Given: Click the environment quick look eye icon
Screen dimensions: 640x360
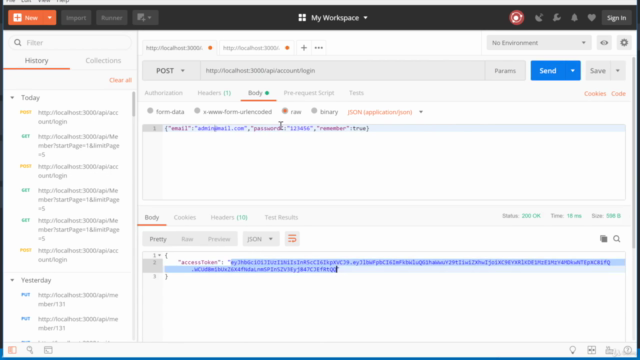Looking at the screenshot, I should pos(604,43).
